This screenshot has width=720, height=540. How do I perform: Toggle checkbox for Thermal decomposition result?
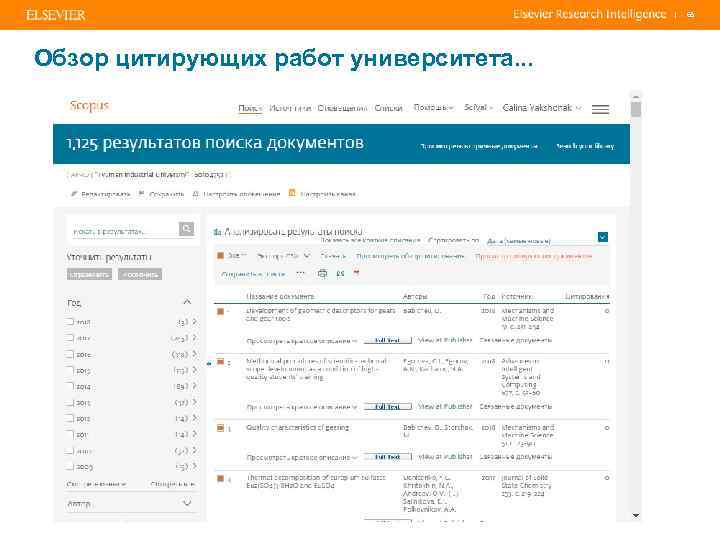[220, 478]
